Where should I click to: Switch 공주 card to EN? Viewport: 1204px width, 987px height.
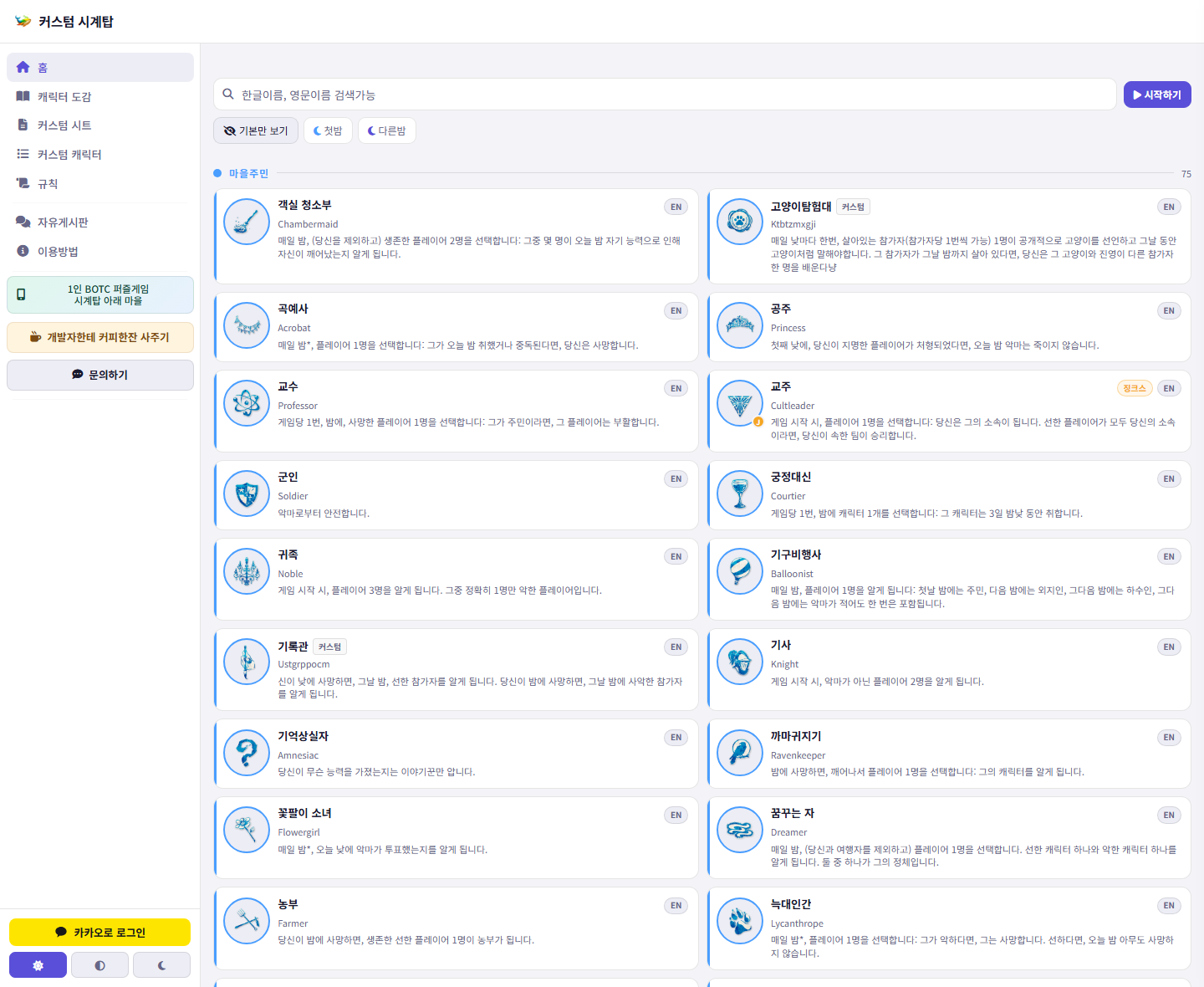[1169, 311]
